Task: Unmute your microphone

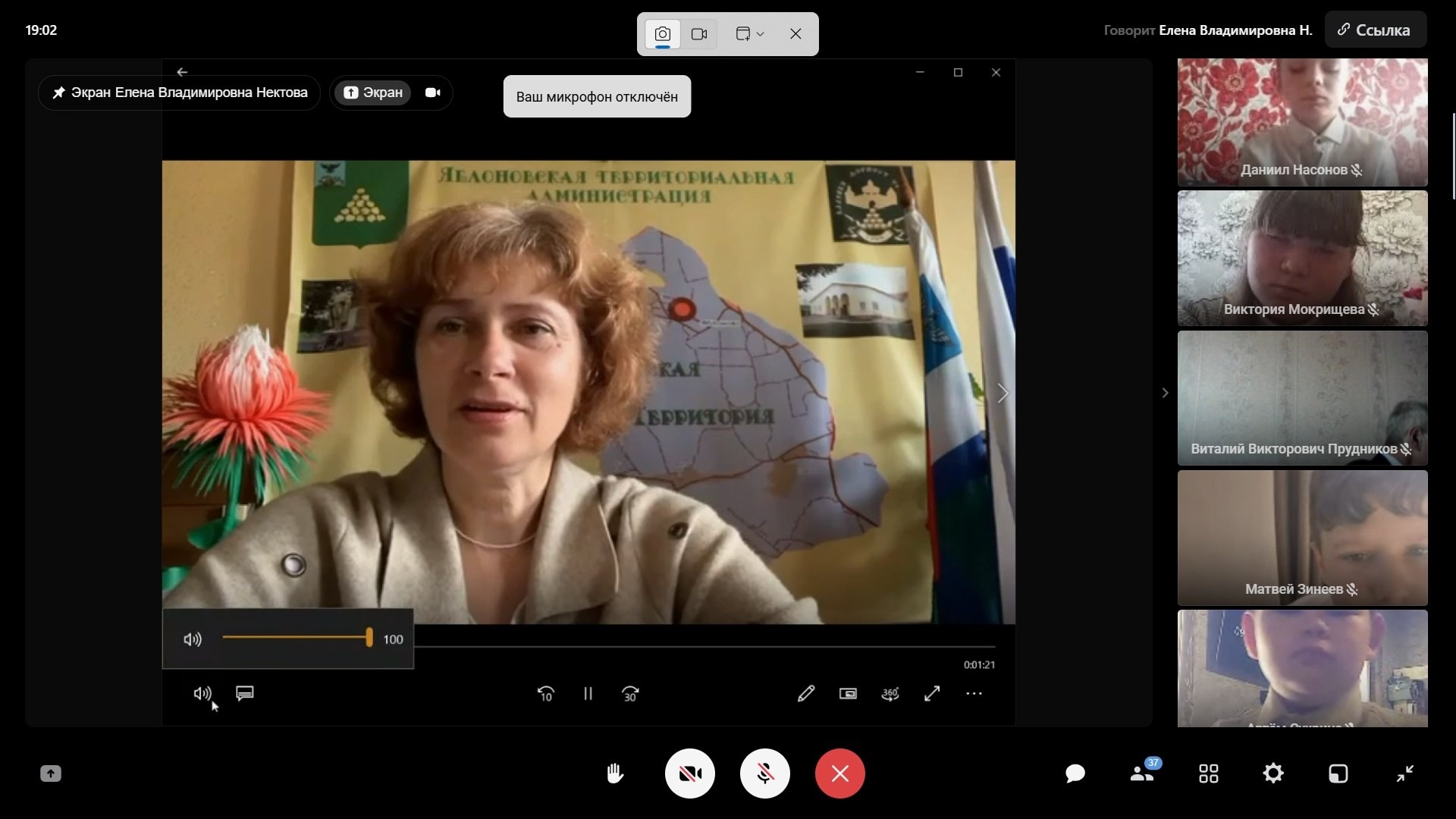Action: tap(764, 773)
